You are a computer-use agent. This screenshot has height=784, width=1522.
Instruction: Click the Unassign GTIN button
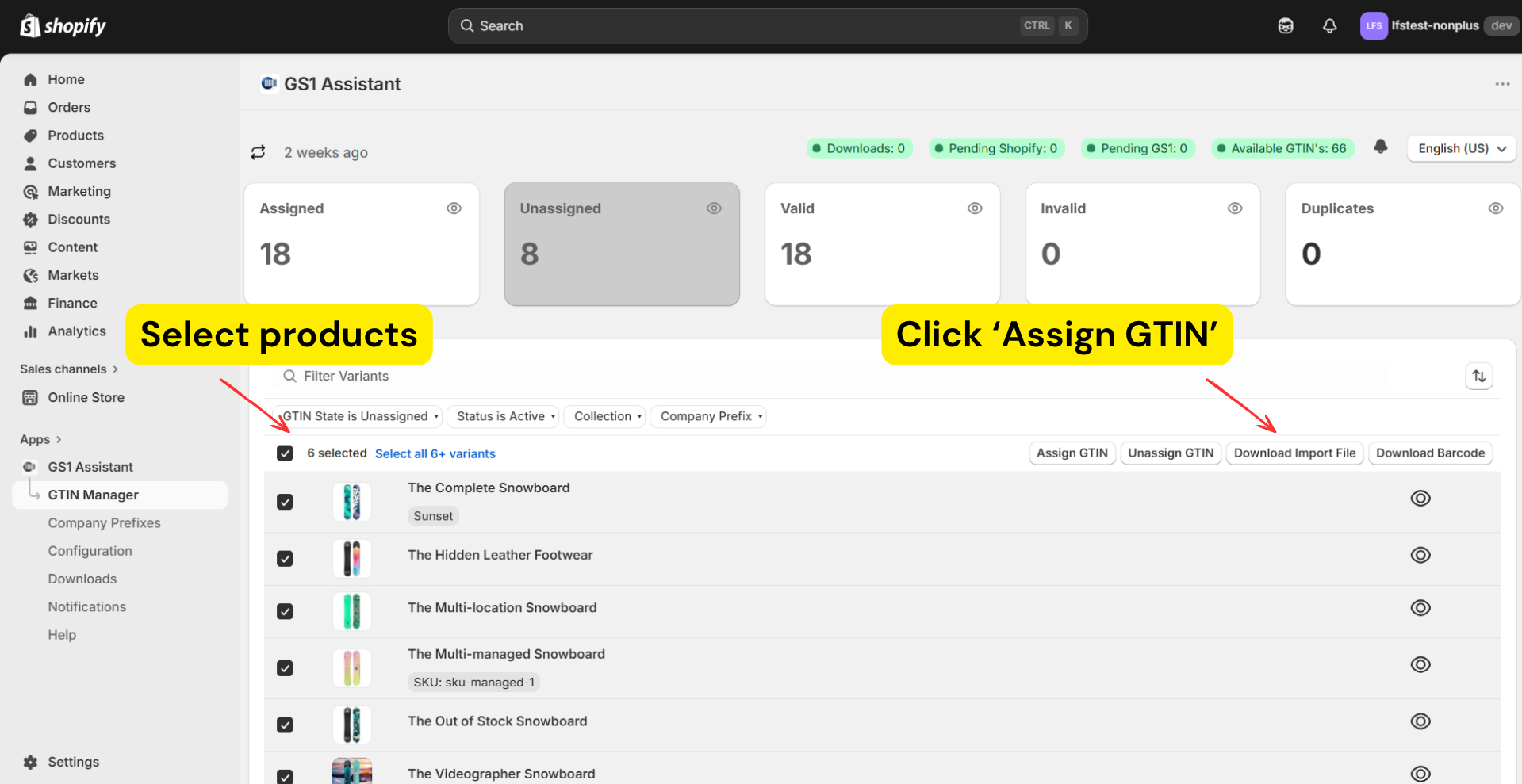(1171, 453)
